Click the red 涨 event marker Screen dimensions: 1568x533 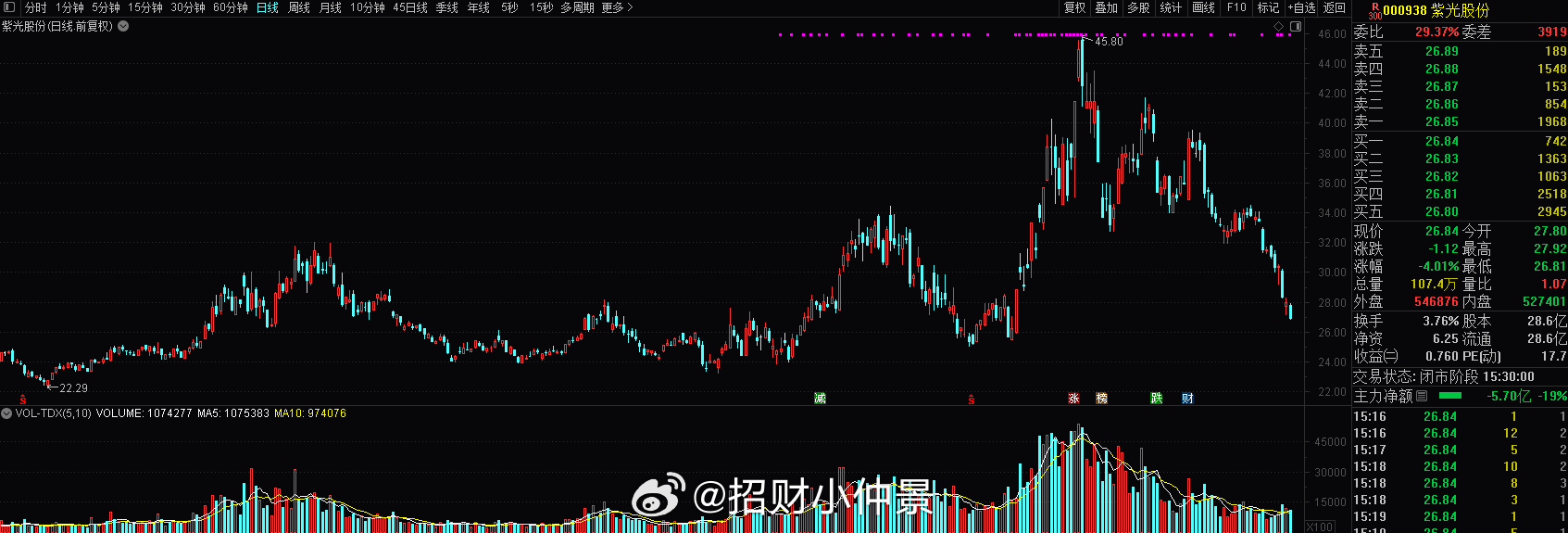click(x=1074, y=399)
